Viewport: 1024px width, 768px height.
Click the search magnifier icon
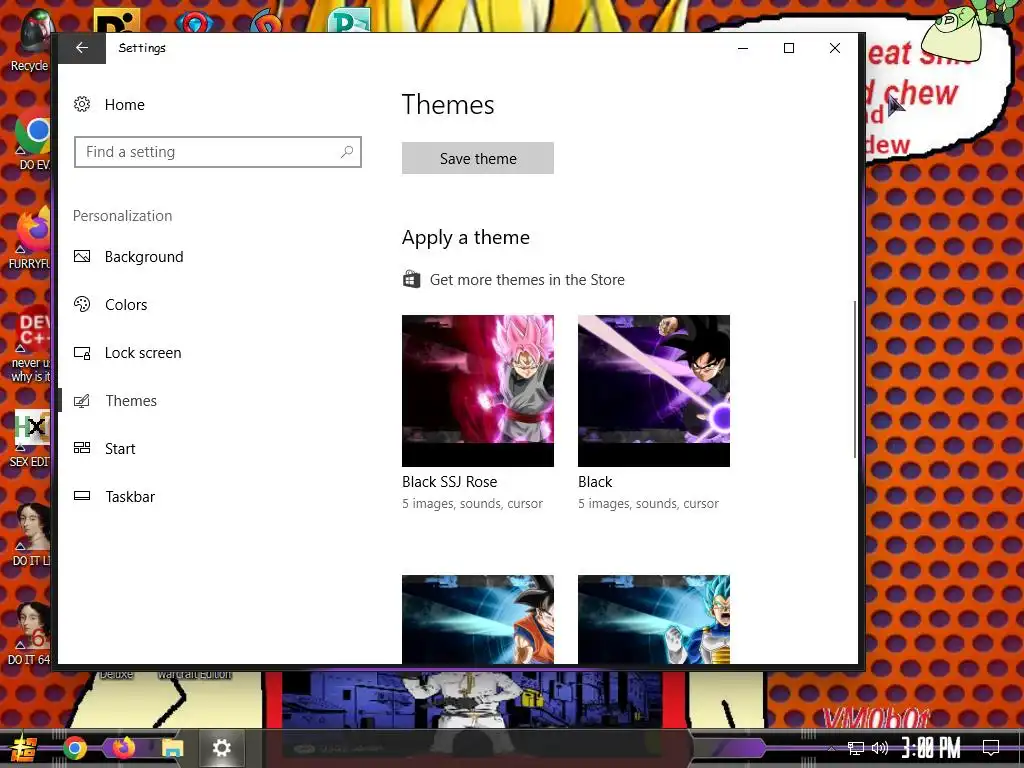347,152
